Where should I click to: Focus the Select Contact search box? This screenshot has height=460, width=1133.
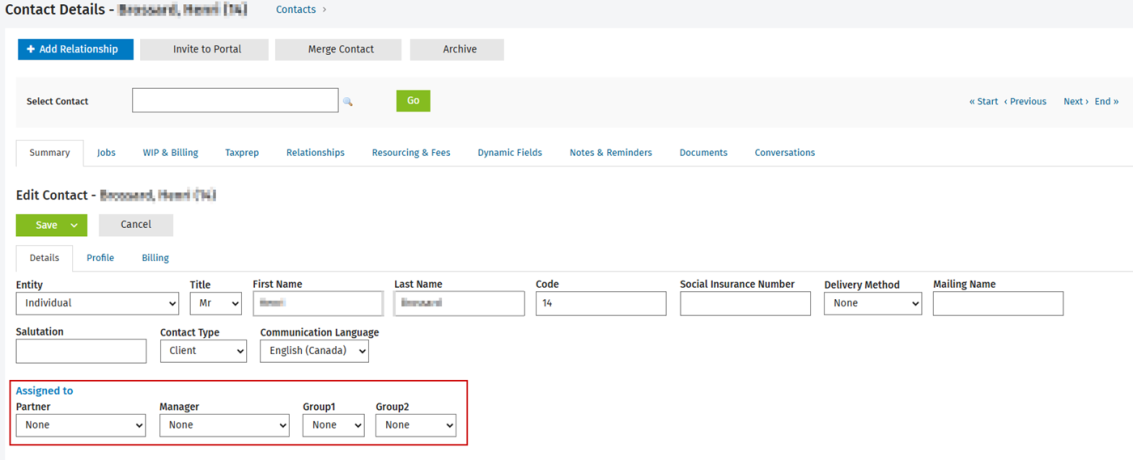point(235,101)
